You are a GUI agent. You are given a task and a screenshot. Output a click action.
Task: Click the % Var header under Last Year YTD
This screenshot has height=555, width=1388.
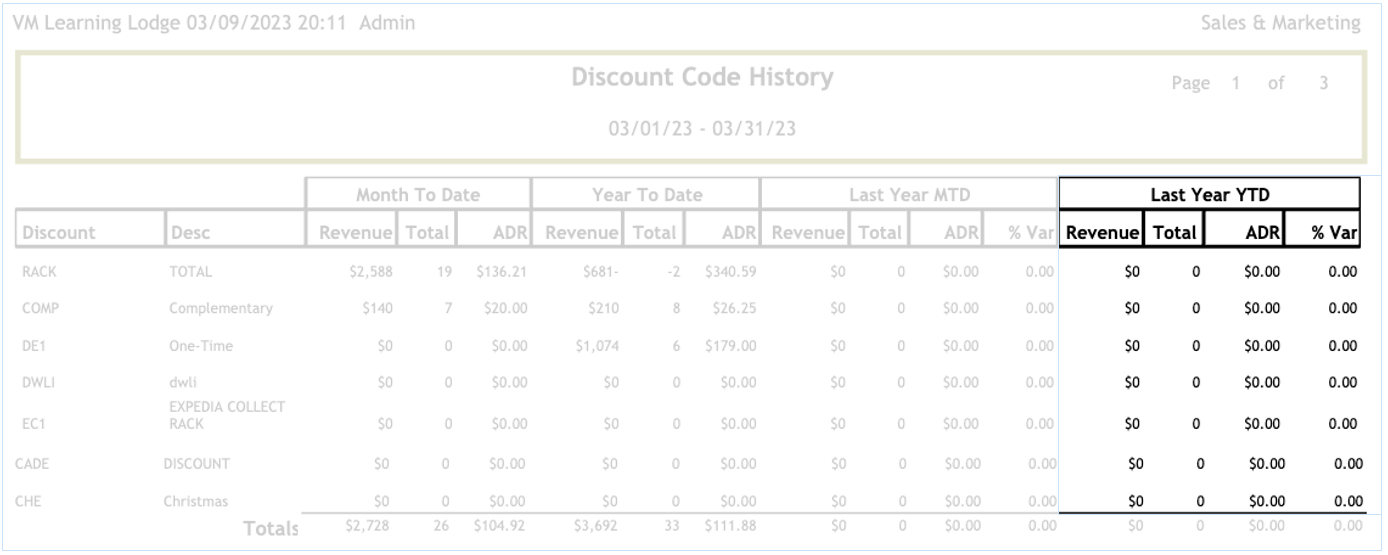point(1334,233)
